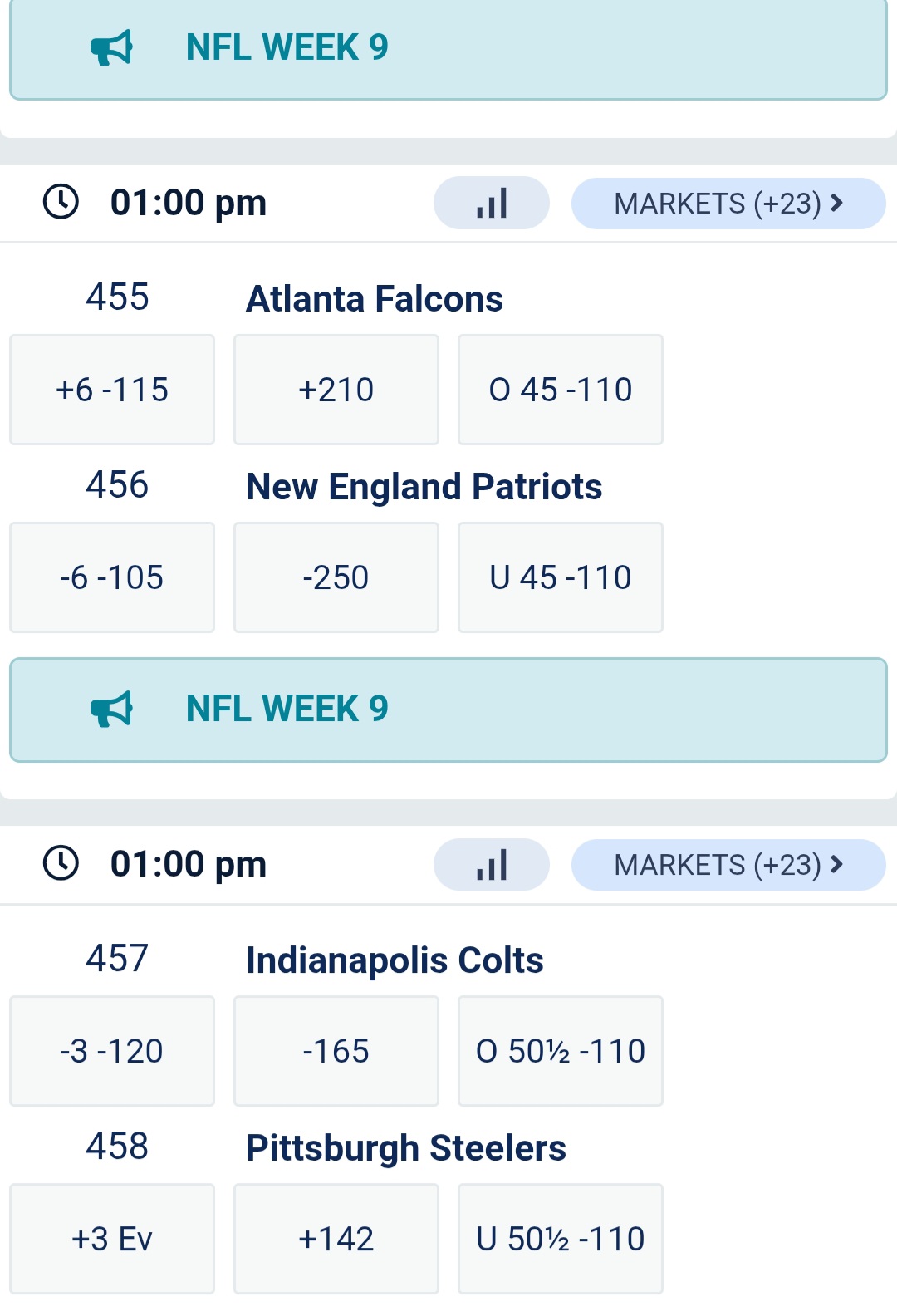The height and width of the screenshot is (1316, 897).
Task: Select Indianapolis Colts -3 -120 spread
Action: tap(112, 1051)
